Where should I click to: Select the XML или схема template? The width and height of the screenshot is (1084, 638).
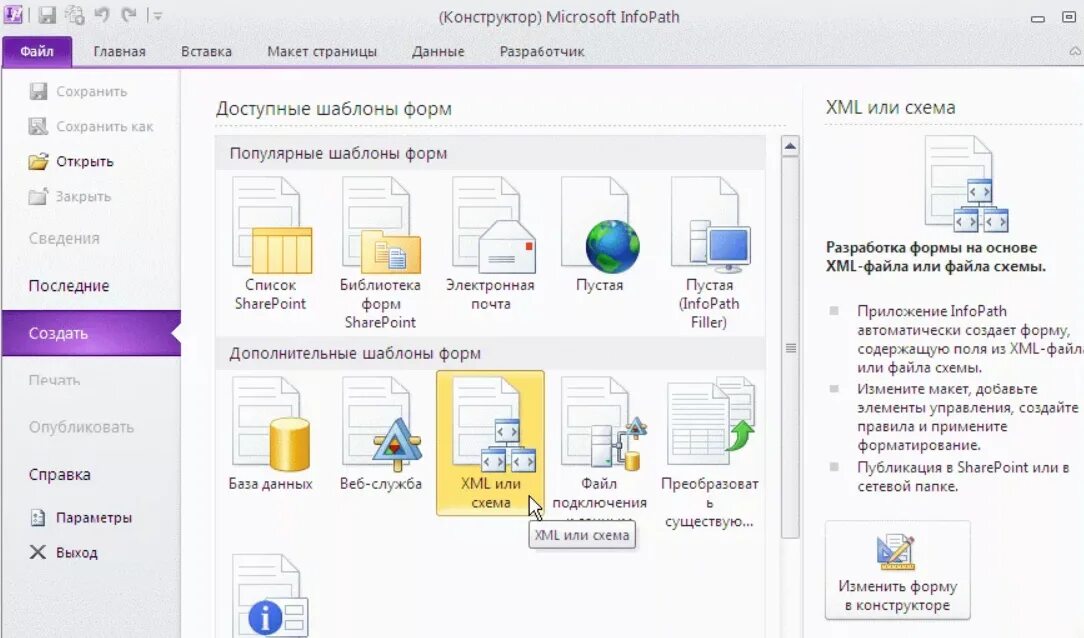[x=490, y=443]
